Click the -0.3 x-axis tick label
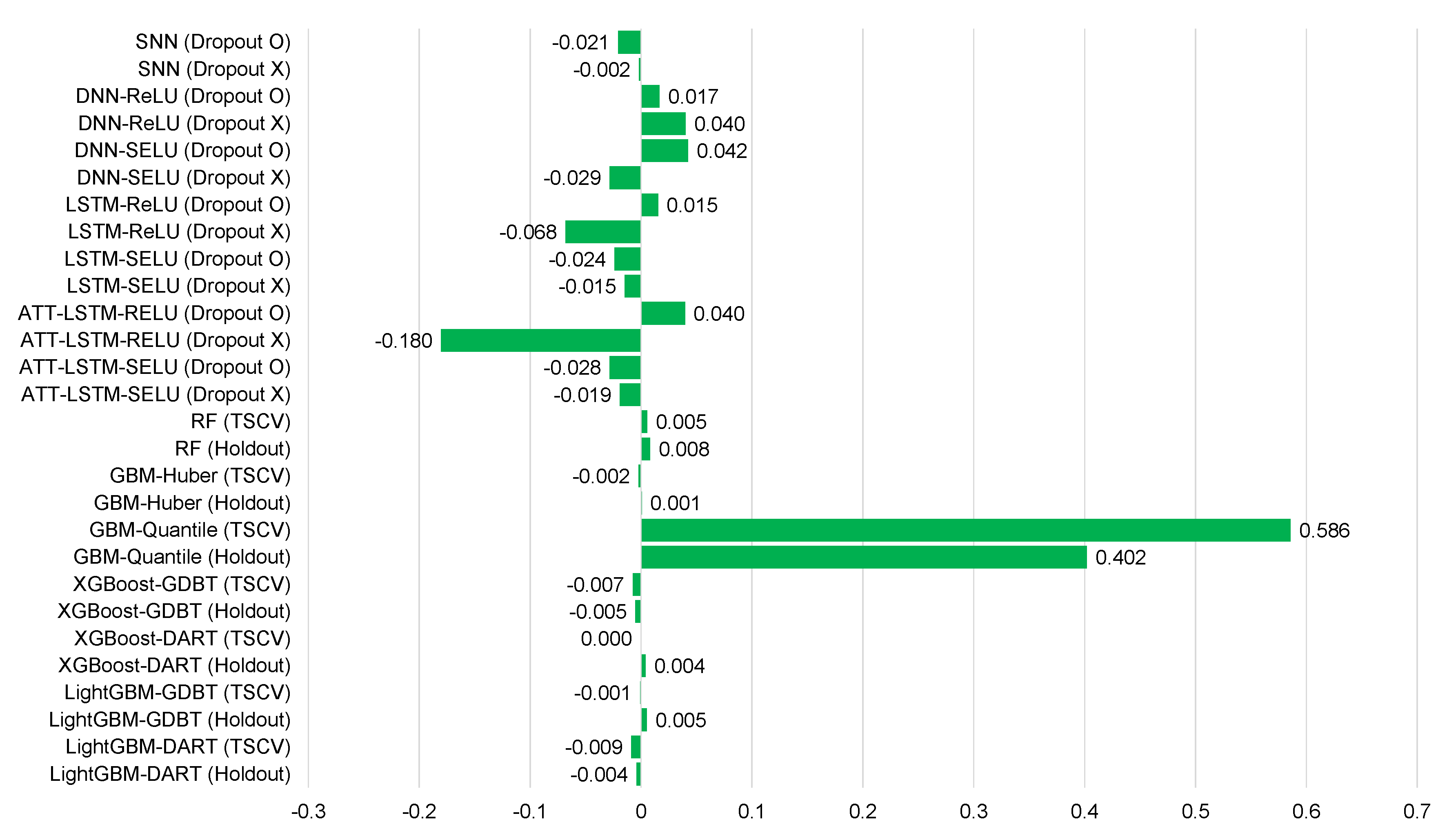The width and height of the screenshot is (1447, 840). [308, 811]
